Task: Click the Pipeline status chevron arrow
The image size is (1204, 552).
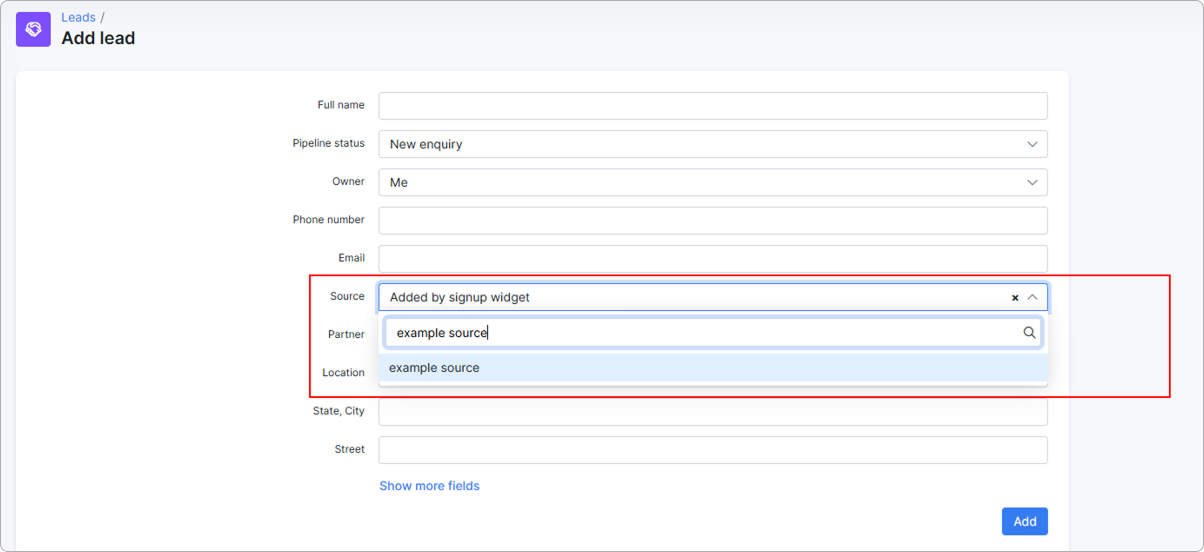Action: coord(1033,145)
